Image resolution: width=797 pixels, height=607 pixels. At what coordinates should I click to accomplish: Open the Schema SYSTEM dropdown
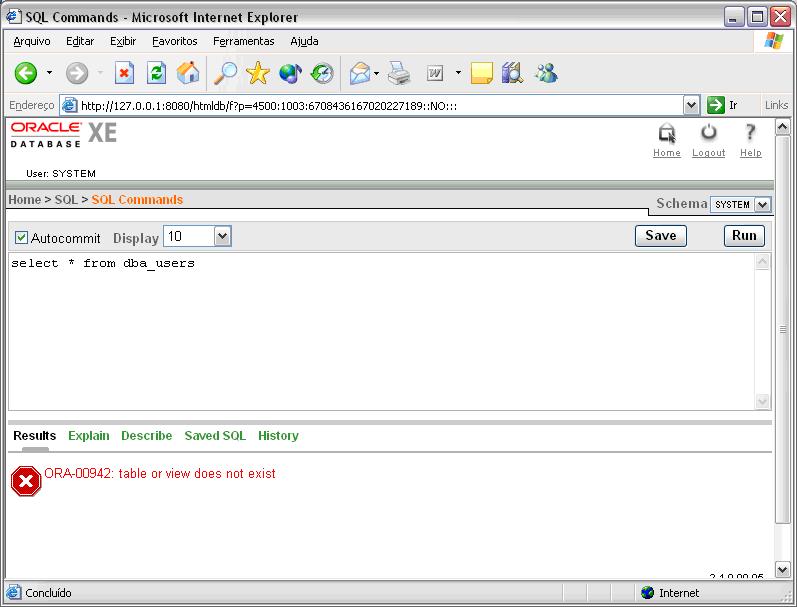coord(762,204)
